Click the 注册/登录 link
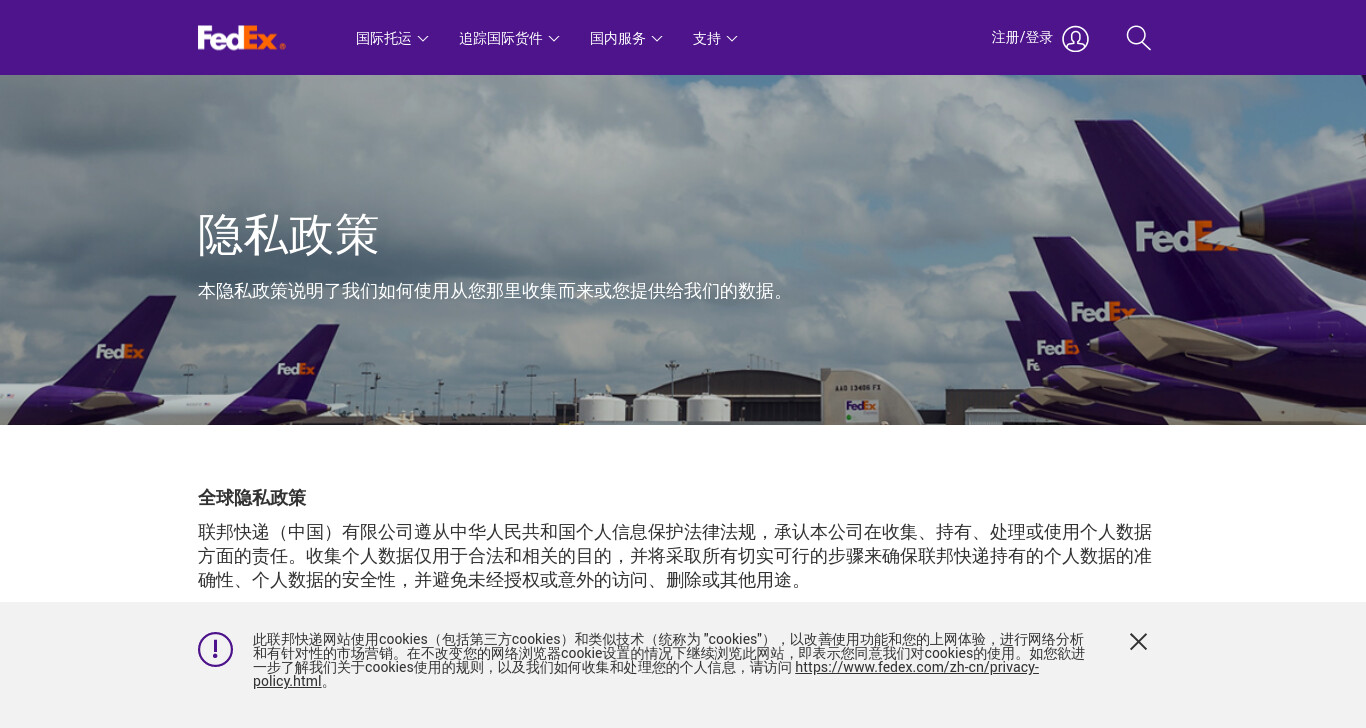1366x728 pixels. tap(1022, 37)
